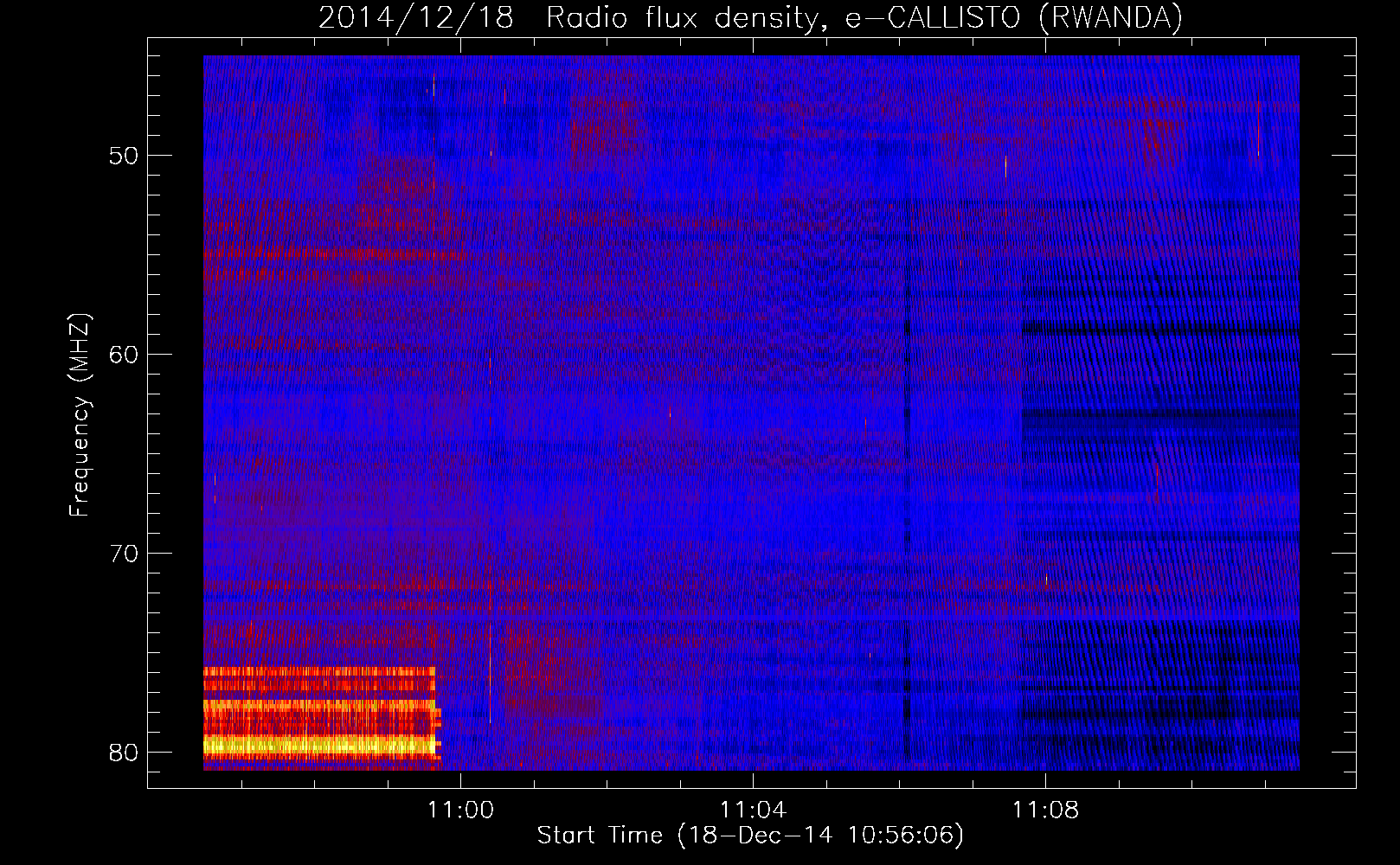This screenshot has height=865, width=1400.
Task: Click the bright yellow band near 80 MHz
Action: pos(321,746)
